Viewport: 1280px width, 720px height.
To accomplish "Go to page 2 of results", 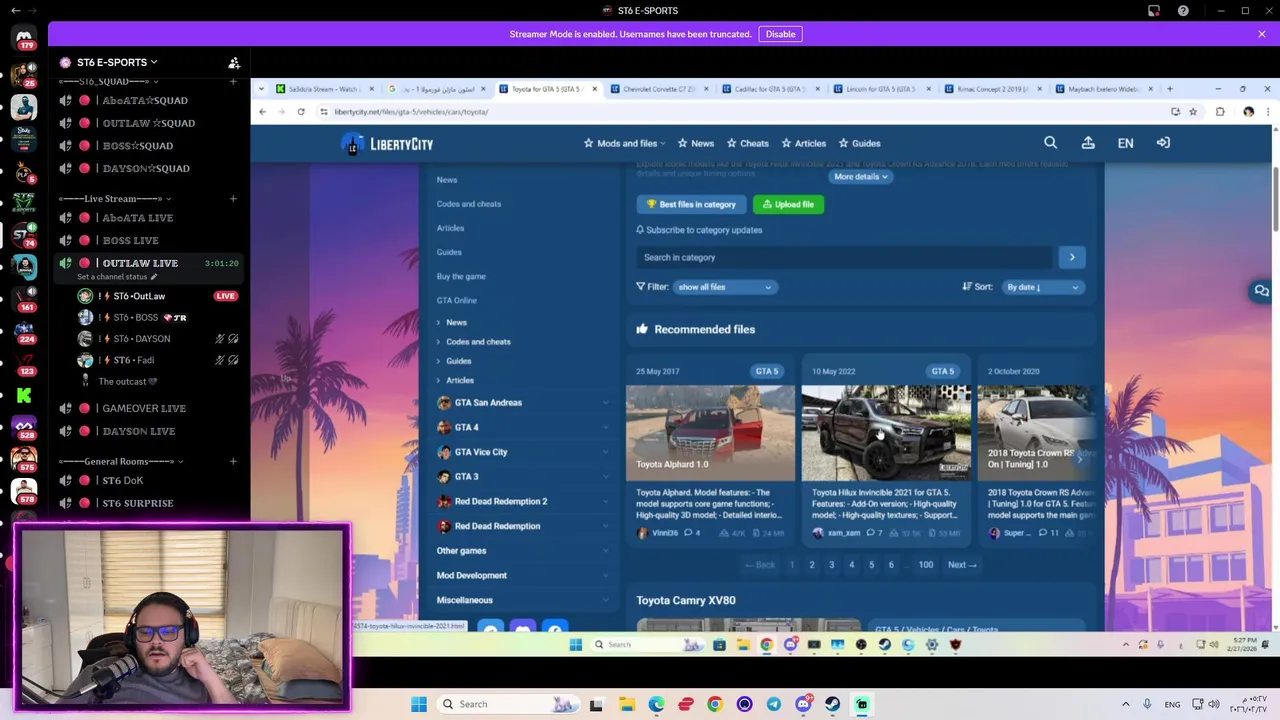I will [811, 565].
